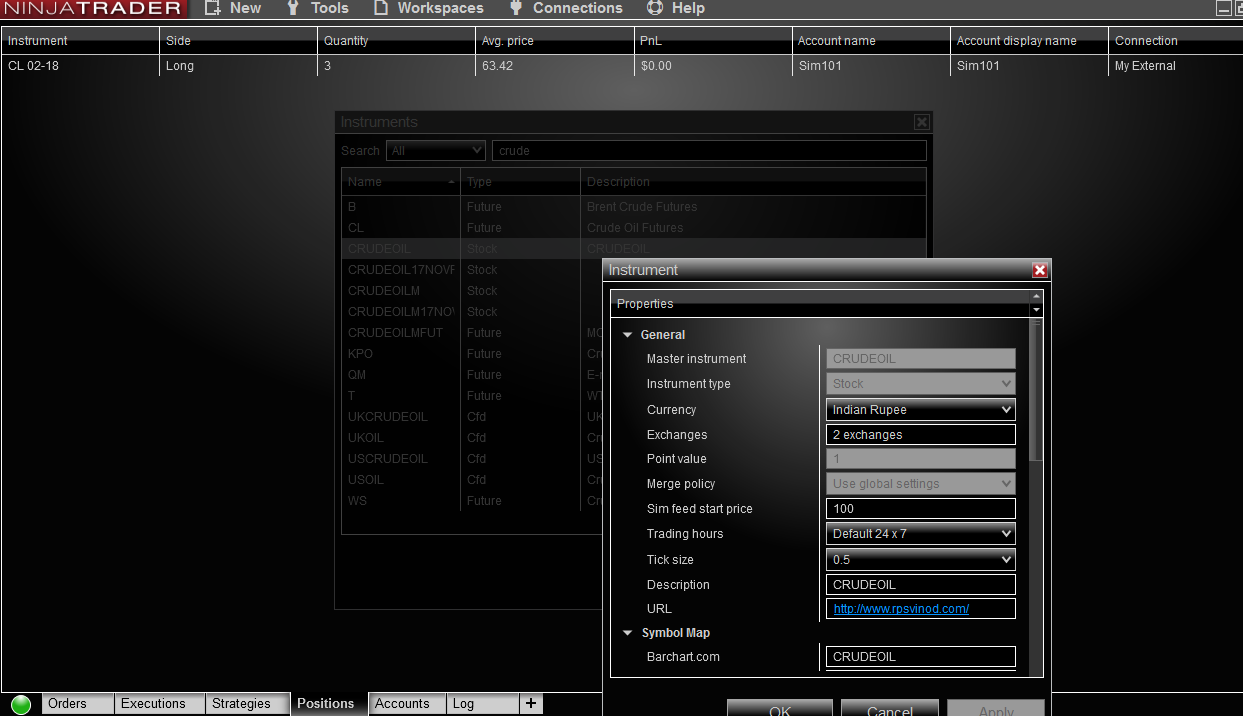The image size is (1243, 716).
Task: Open the instrument type filter dropdown in Instruments
Action: coord(436,151)
